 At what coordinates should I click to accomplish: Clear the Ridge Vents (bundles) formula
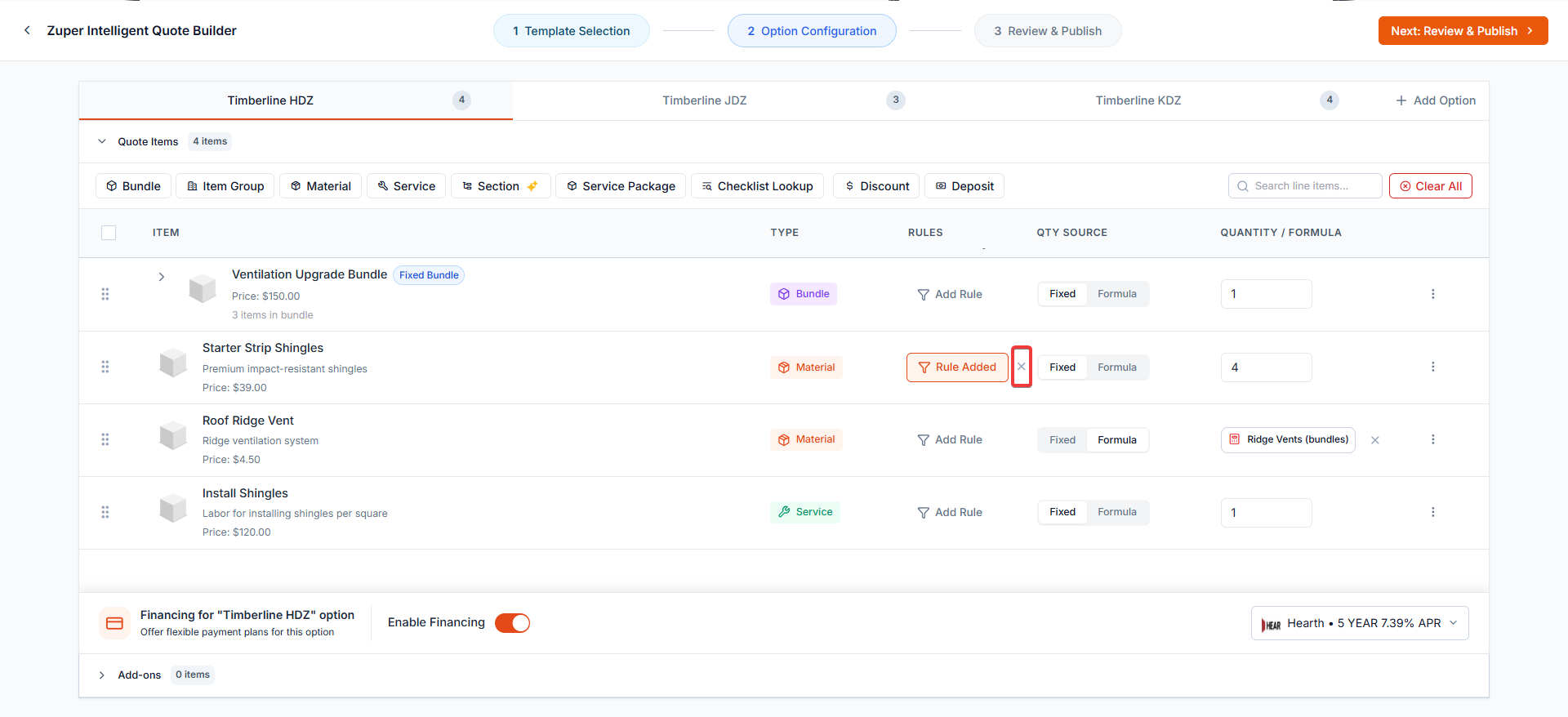[1375, 440]
